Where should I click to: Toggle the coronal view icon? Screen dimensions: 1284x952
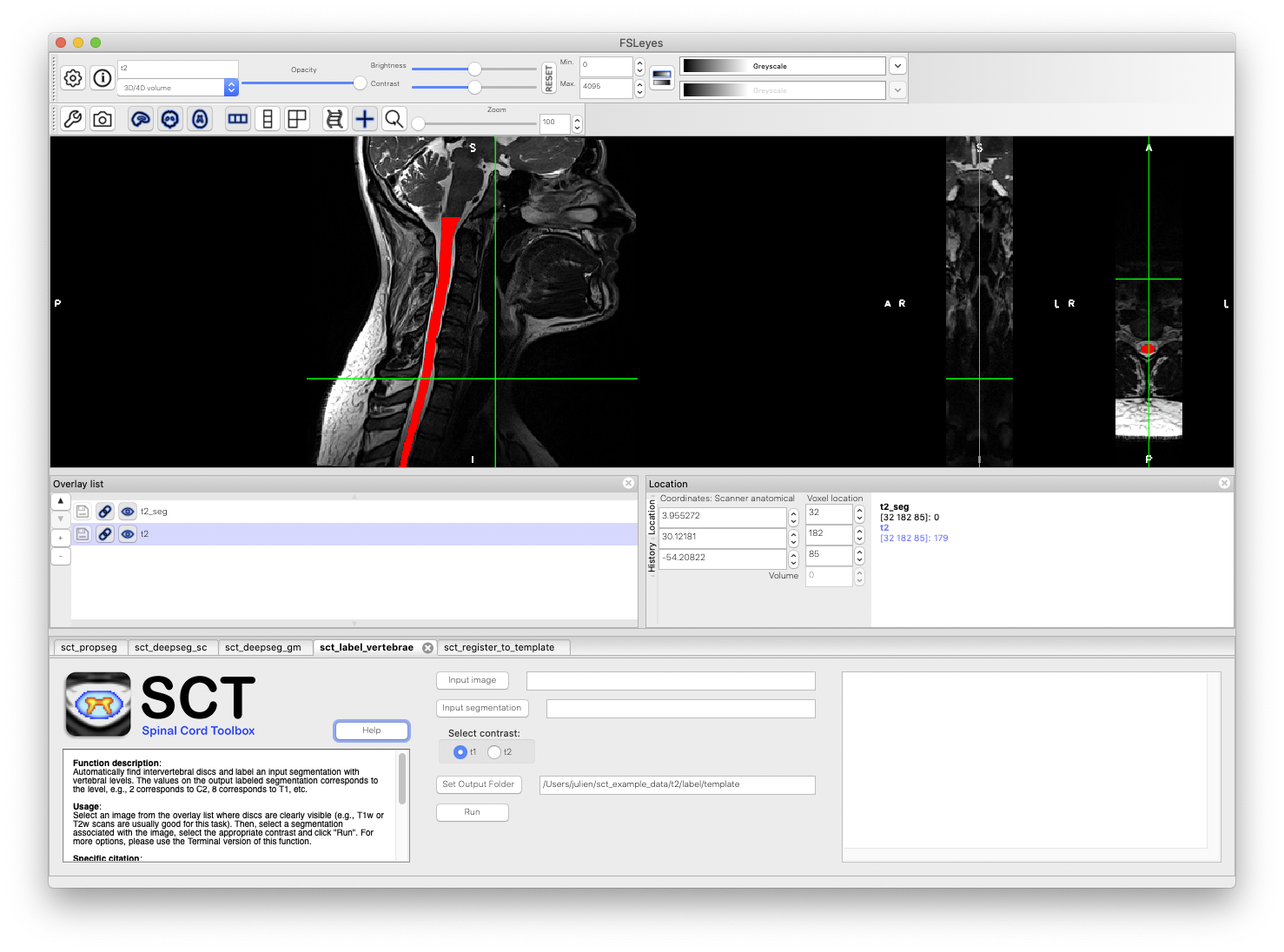pos(169,119)
